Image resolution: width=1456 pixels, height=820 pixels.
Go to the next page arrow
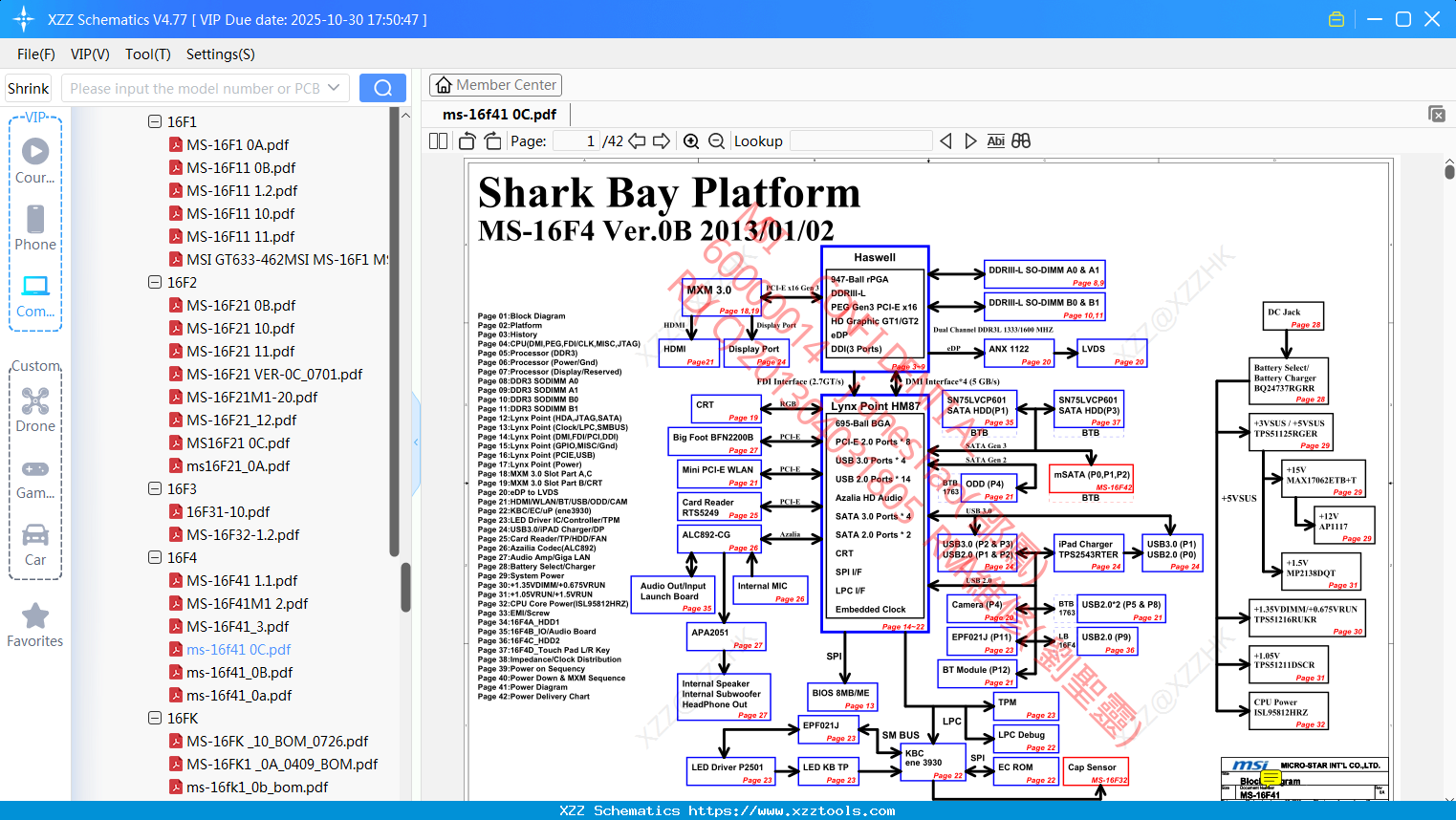[662, 141]
